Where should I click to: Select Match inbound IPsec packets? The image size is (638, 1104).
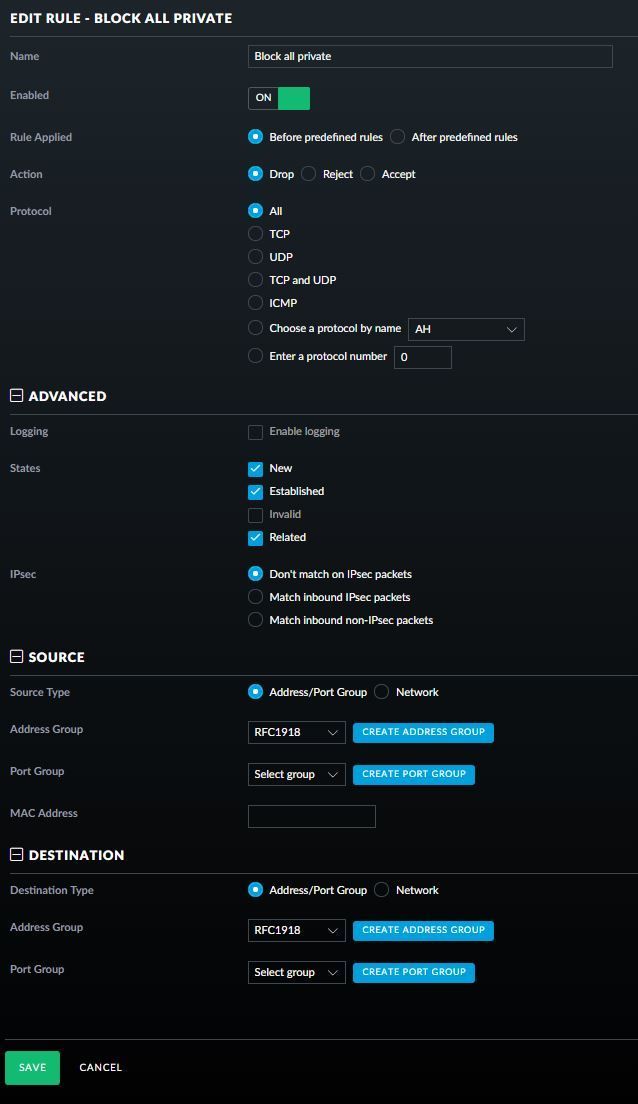(x=256, y=597)
